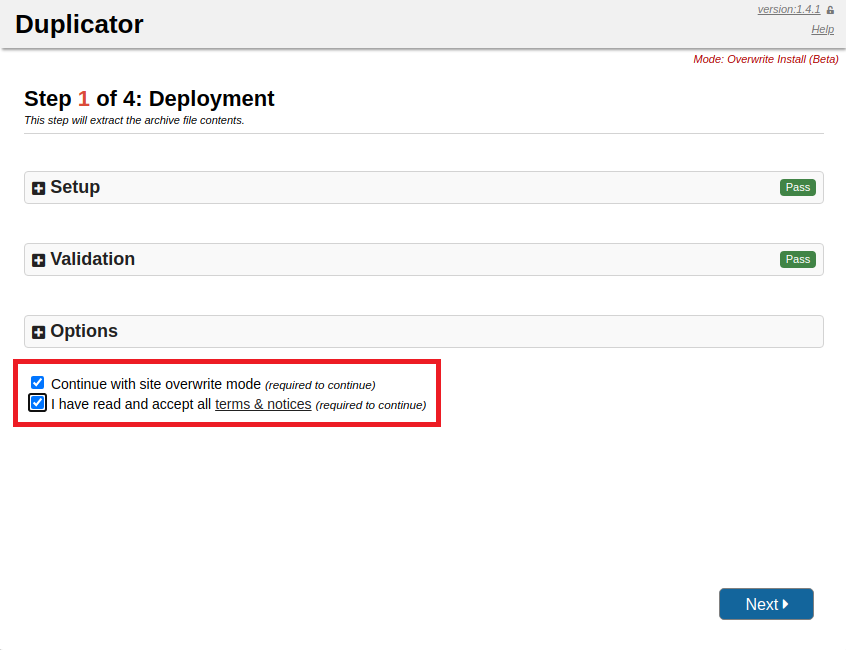Open the terms & notices link

tap(263, 404)
